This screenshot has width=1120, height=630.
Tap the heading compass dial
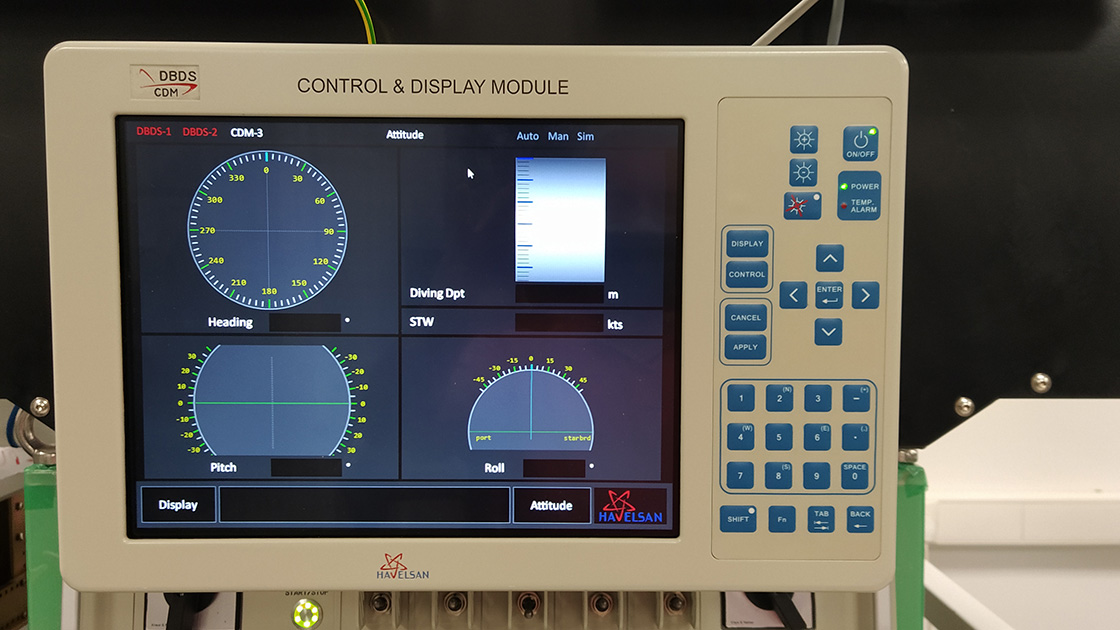tap(267, 230)
